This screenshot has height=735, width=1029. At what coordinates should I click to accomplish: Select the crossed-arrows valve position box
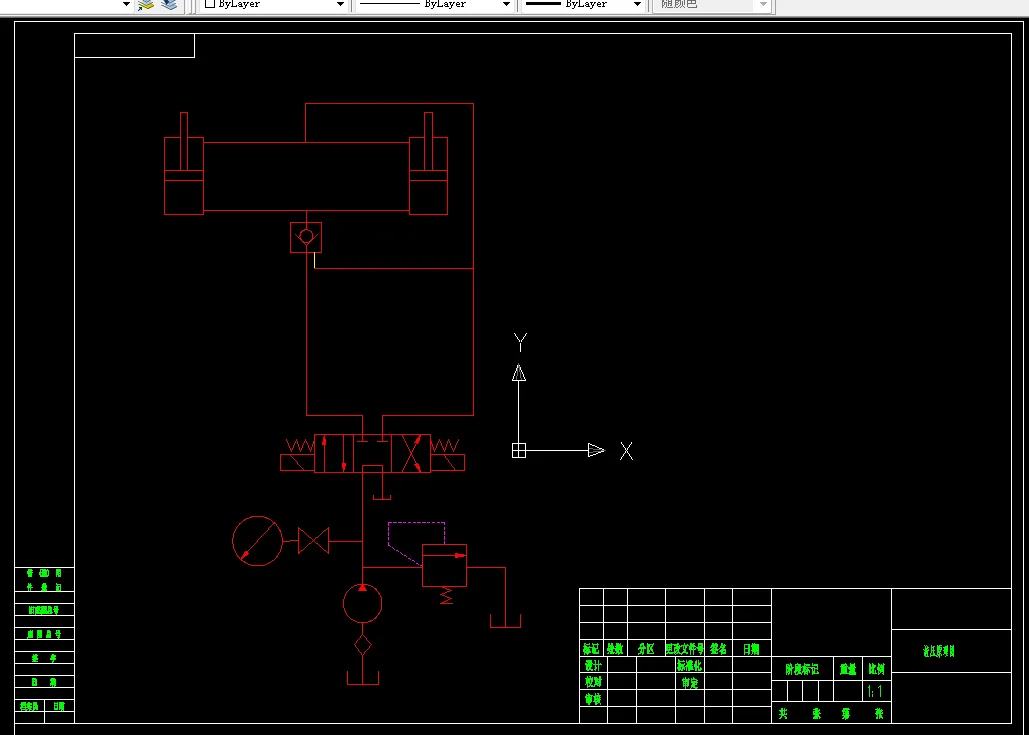(411, 453)
